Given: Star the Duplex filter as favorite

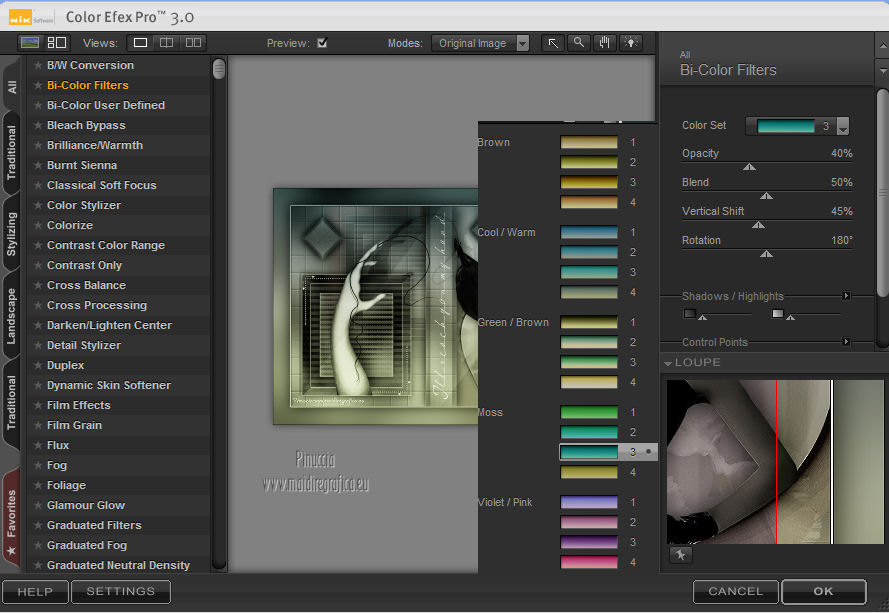Looking at the screenshot, I should pyautogui.click(x=38, y=365).
